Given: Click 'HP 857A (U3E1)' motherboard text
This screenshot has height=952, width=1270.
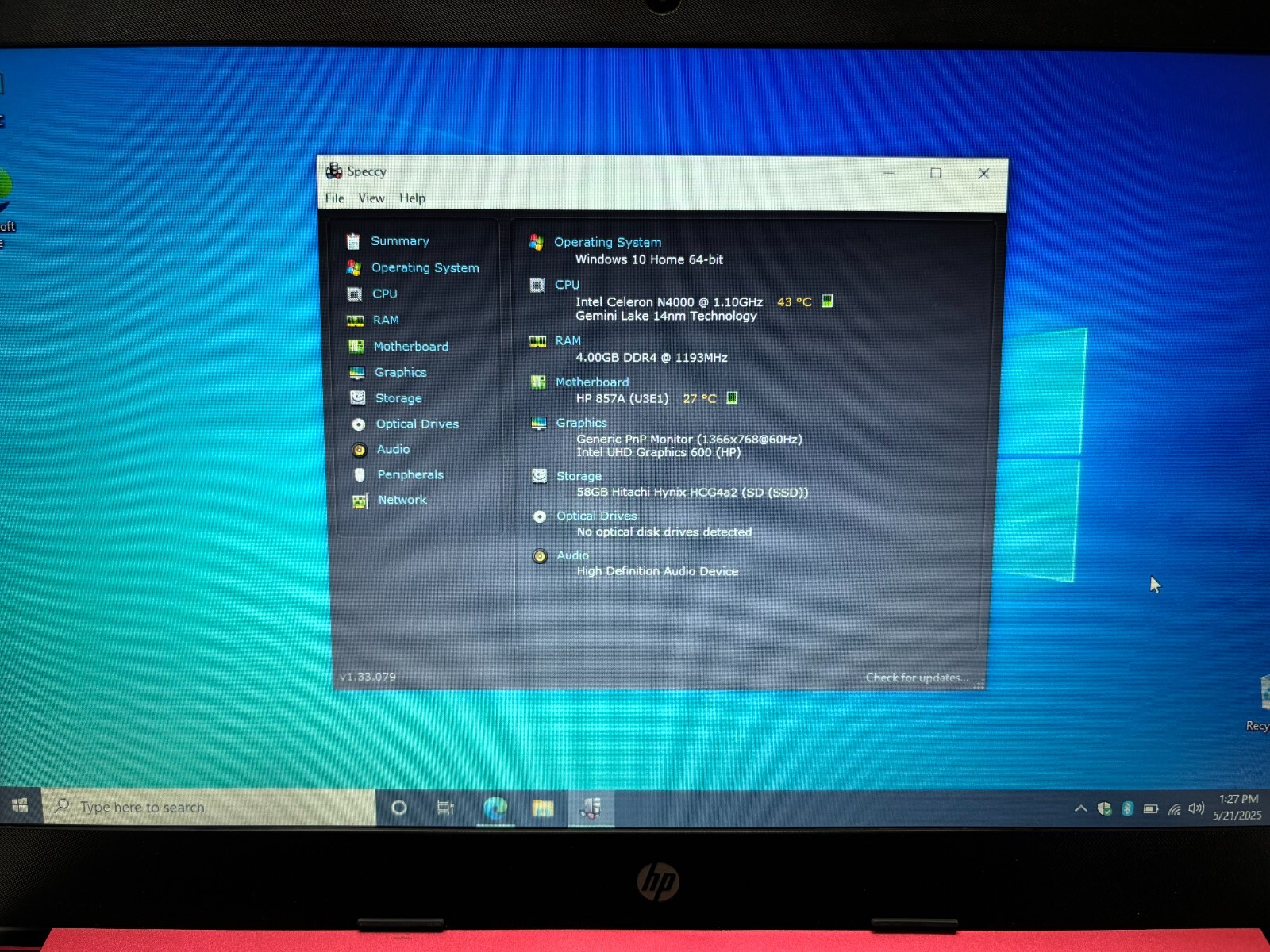Looking at the screenshot, I should [622, 398].
